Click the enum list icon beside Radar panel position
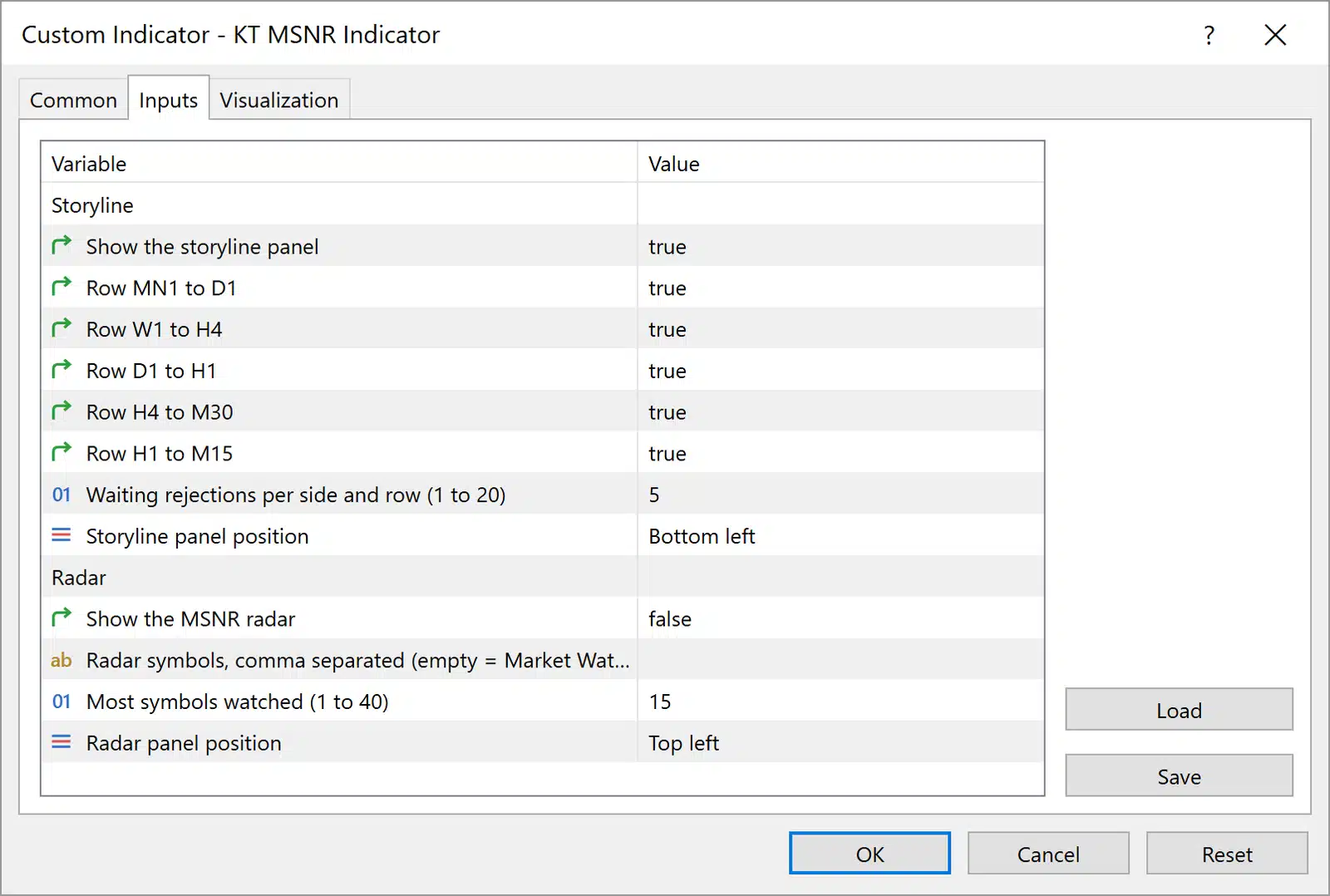1330x896 pixels. pyautogui.click(x=62, y=742)
